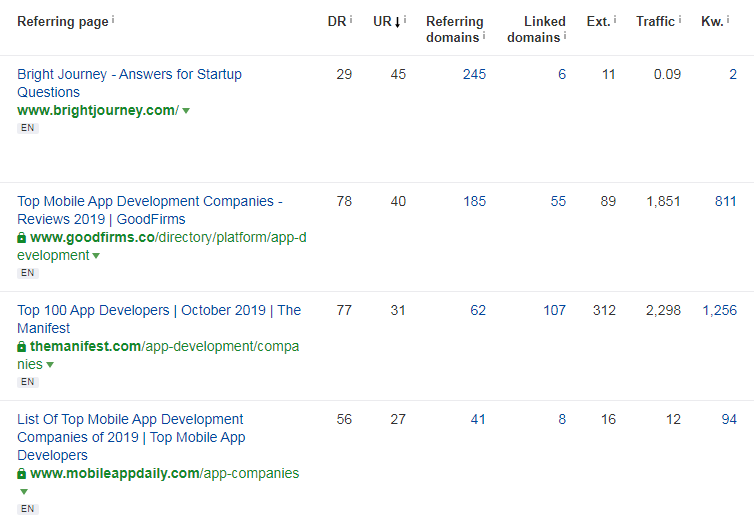Expand the brightjourney.com URL dropdown arrow
Viewport: 754px width, 525px height.
click(x=186, y=111)
